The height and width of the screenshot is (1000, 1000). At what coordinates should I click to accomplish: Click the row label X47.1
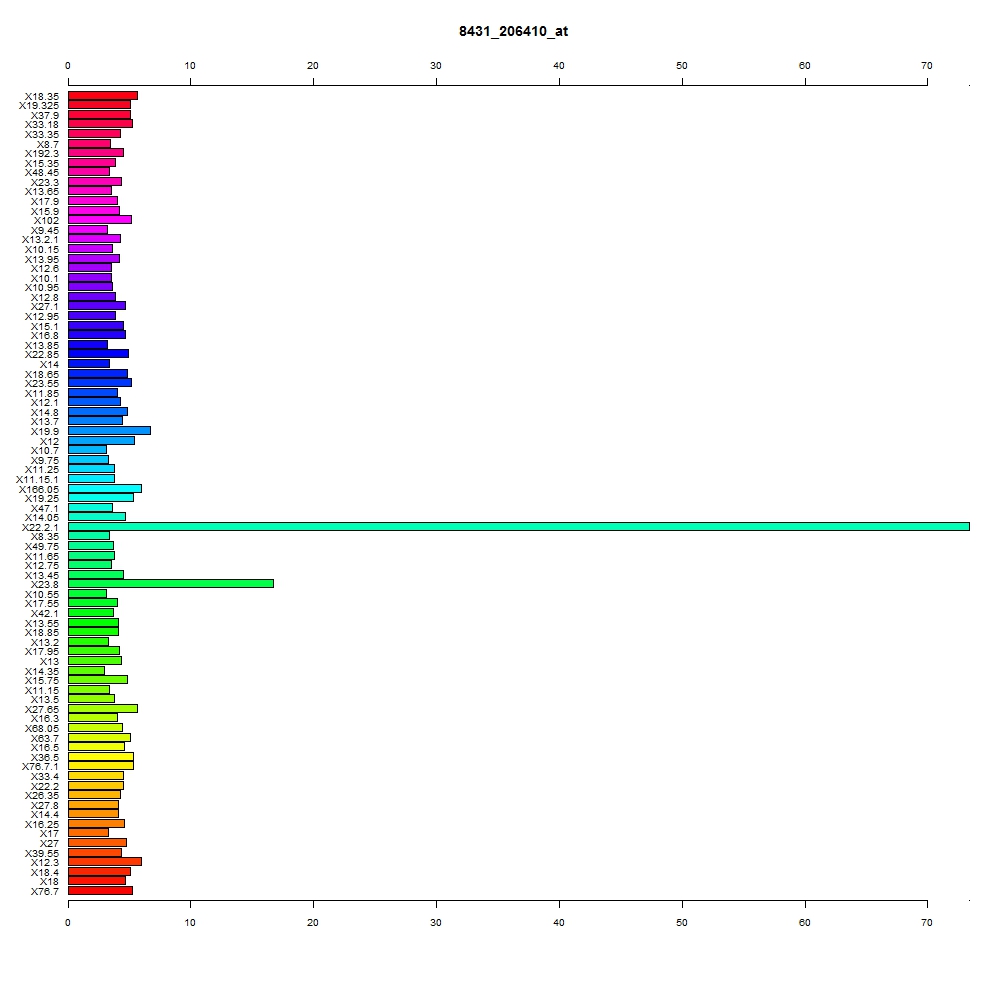45,508
